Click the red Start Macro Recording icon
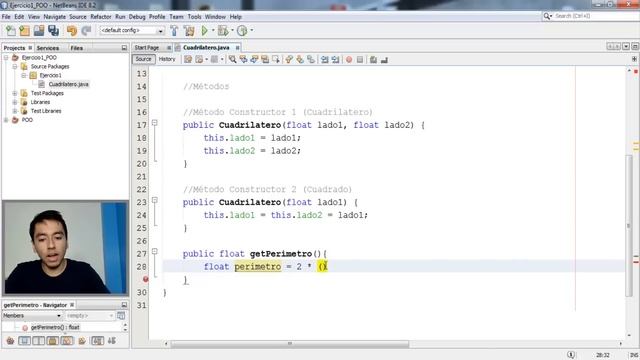The height and width of the screenshot is (360, 640). (x=349, y=60)
